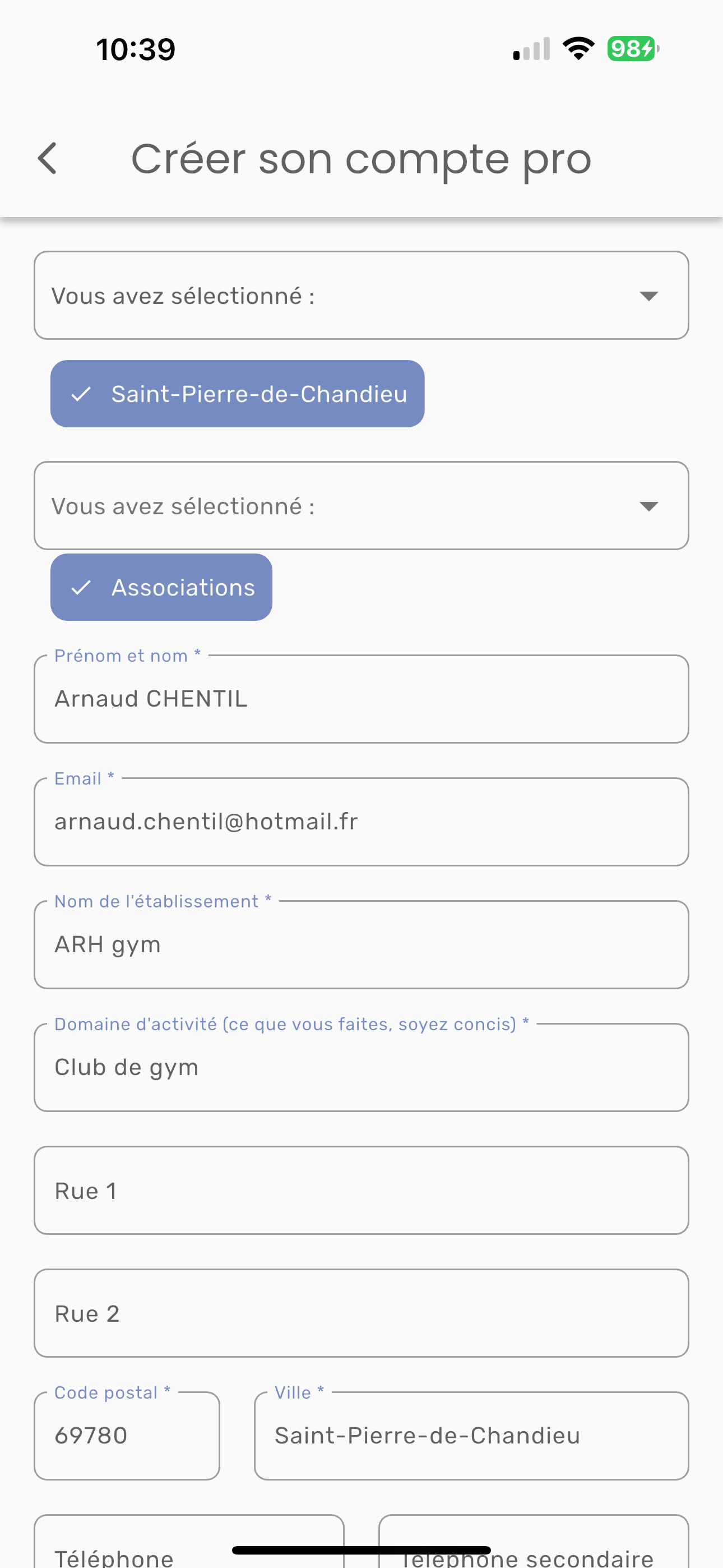Tap the cellular signal bars icon

(531, 49)
